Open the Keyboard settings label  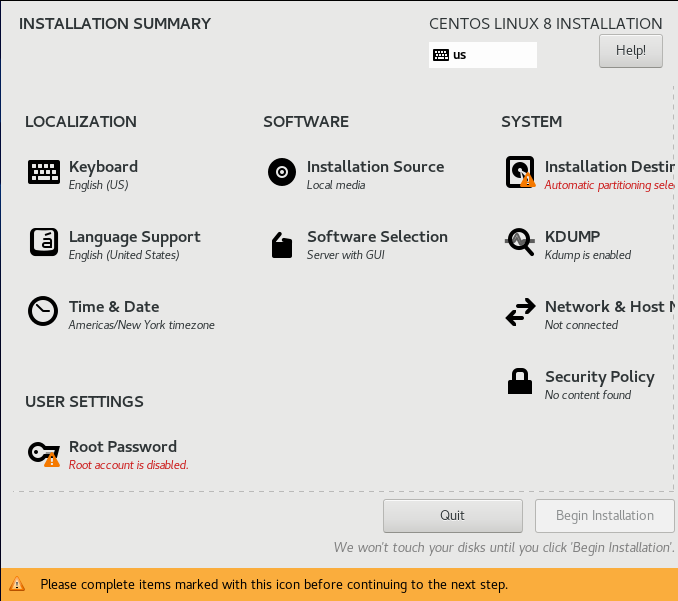(x=103, y=167)
